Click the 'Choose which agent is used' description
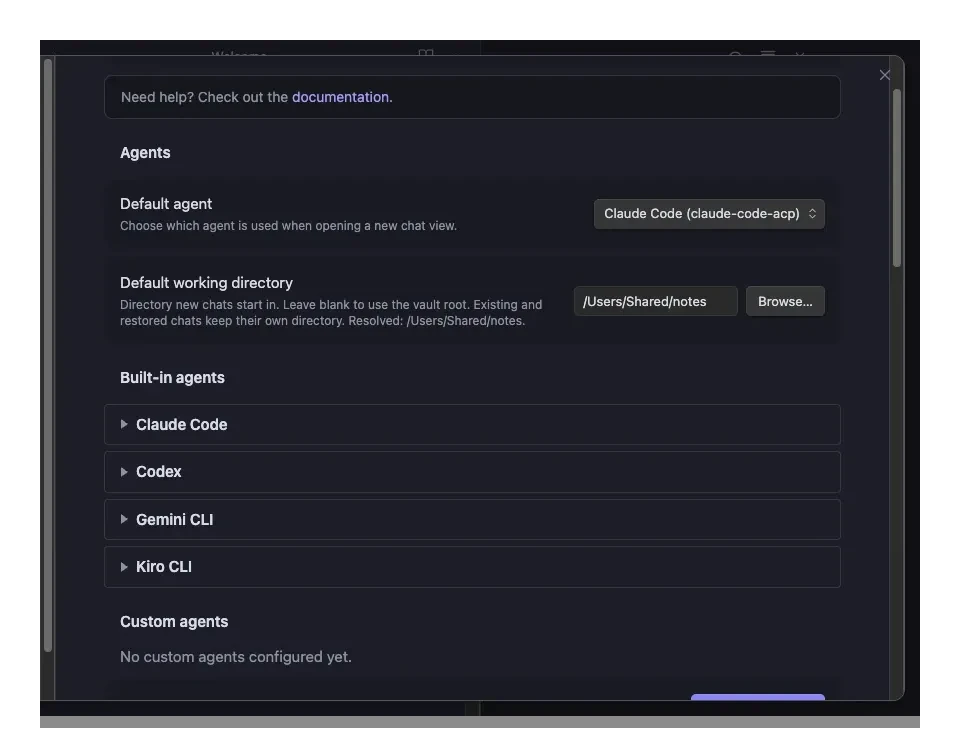This screenshot has height=756, width=960. coord(288,226)
